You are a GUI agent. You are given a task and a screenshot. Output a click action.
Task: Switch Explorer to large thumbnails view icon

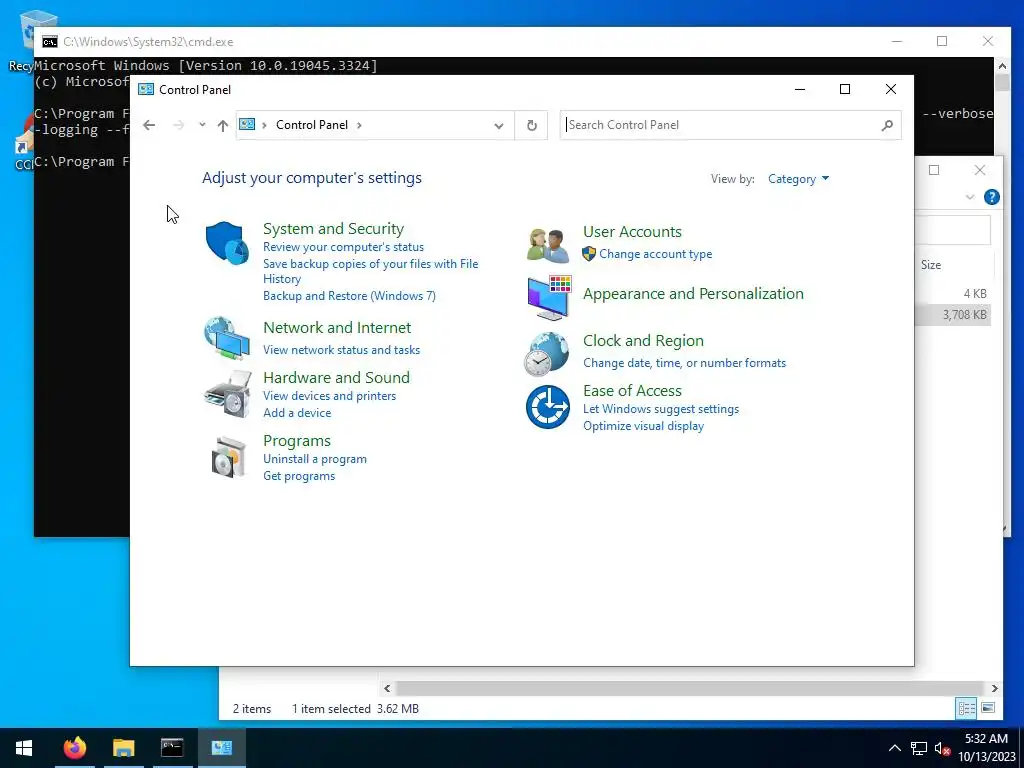pos(988,708)
